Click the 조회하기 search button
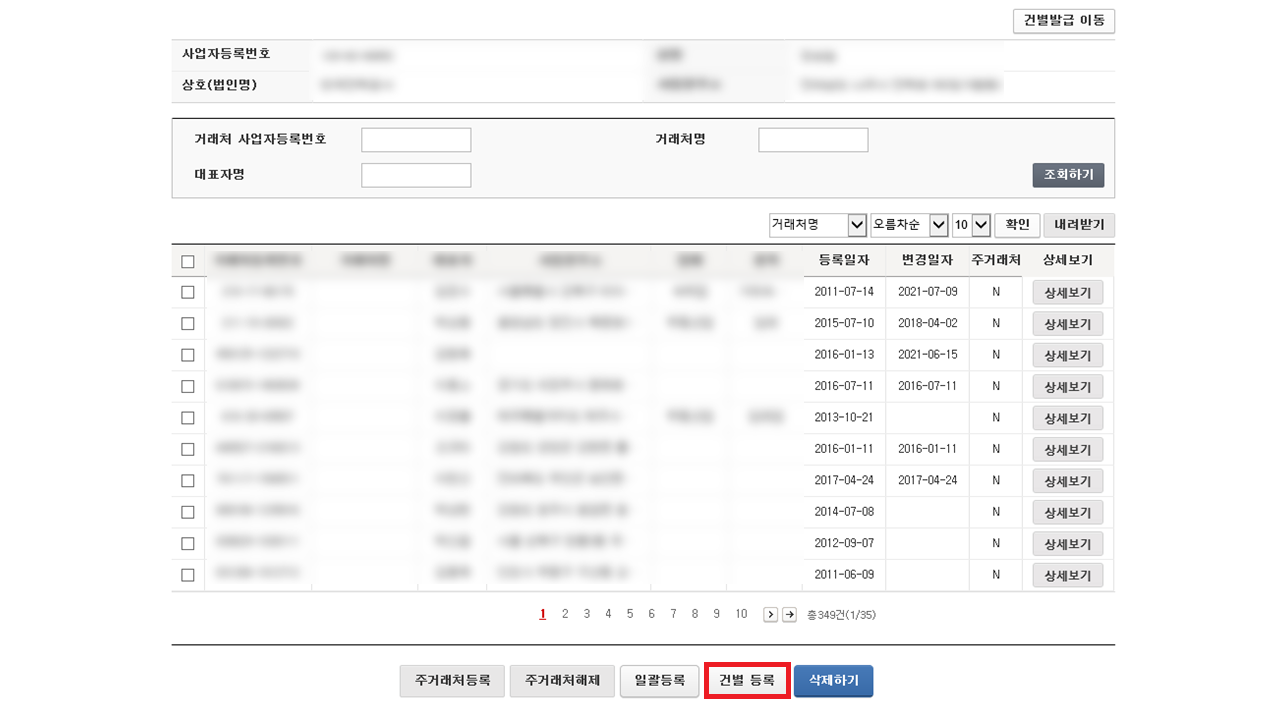This screenshot has height=720, width=1280. 1068,175
